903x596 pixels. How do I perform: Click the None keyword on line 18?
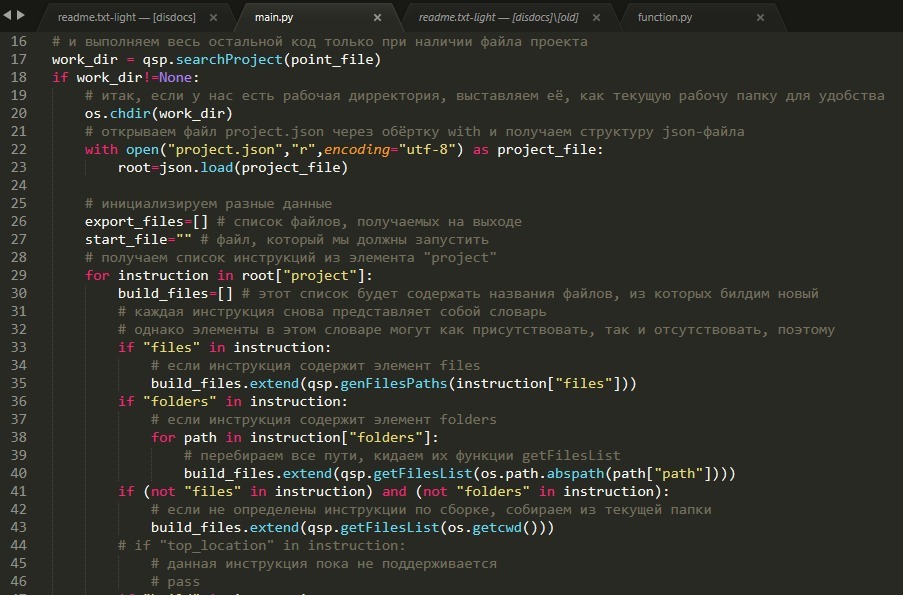click(x=175, y=77)
